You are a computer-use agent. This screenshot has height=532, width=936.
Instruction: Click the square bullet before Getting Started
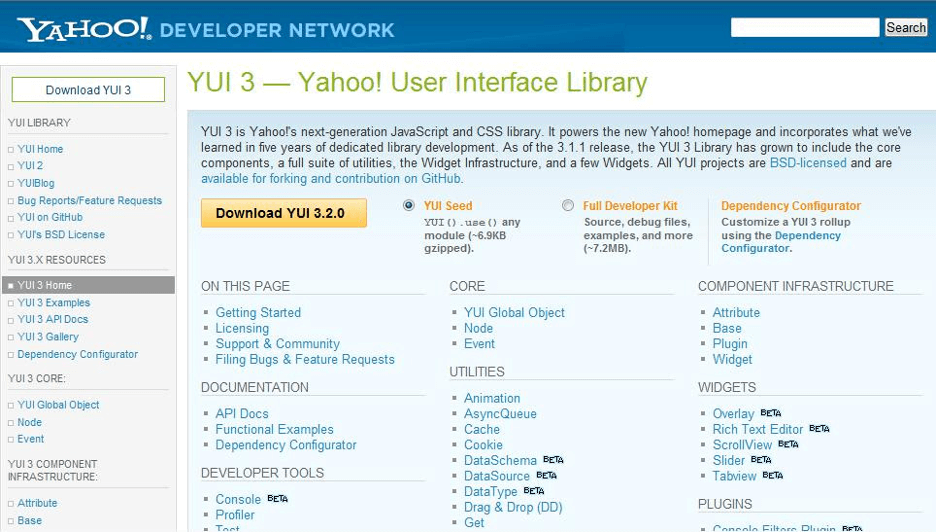click(x=206, y=312)
